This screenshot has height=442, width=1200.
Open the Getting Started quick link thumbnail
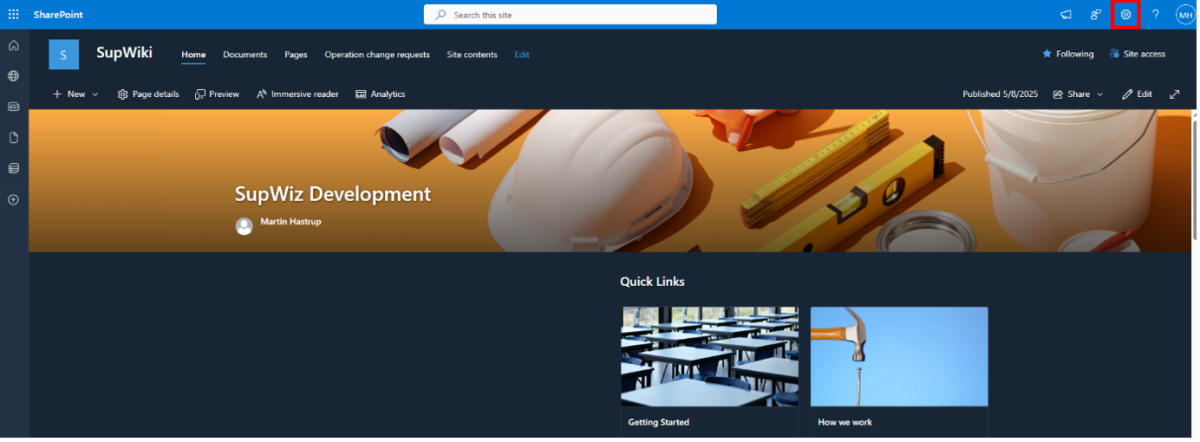click(x=709, y=356)
